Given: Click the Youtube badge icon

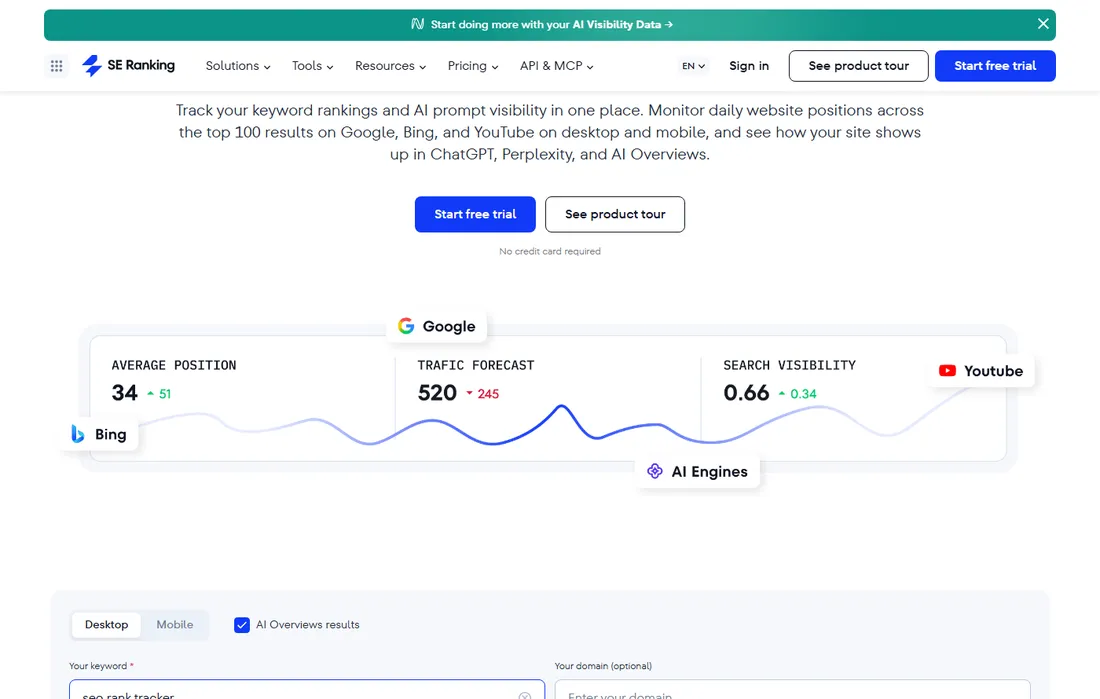Looking at the screenshot, I should tap(947, 371).
